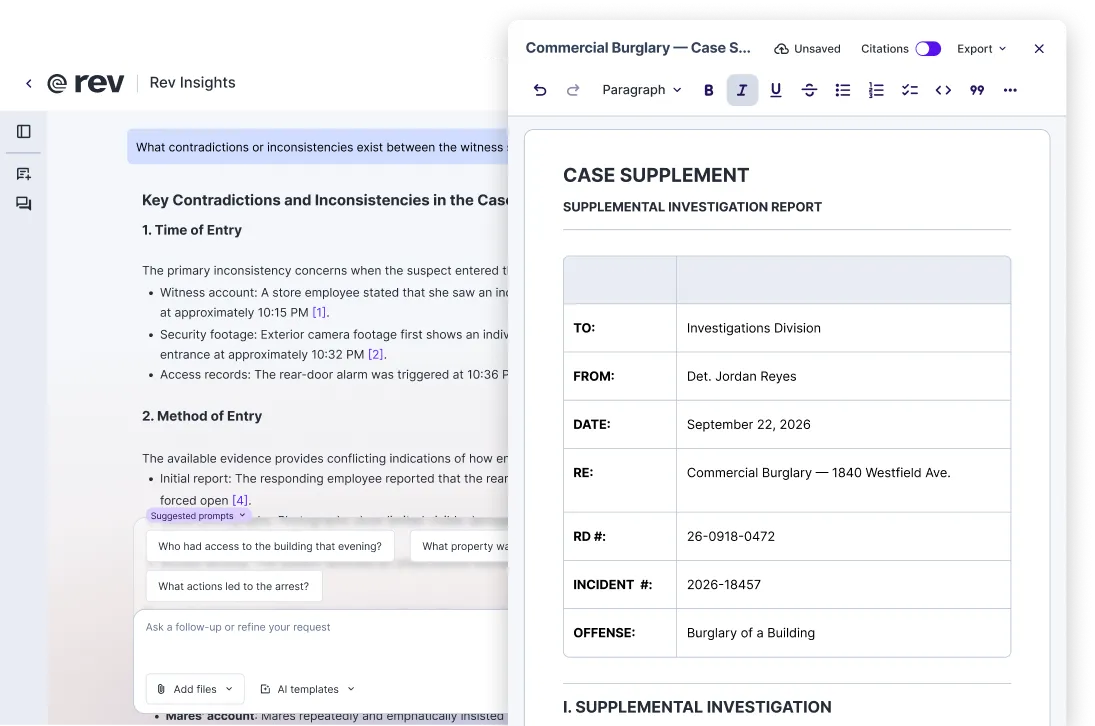1095x726 pixels.
Task: Click prompt 'Who had access to the building that evening?'
Action: tap(270, 547)
